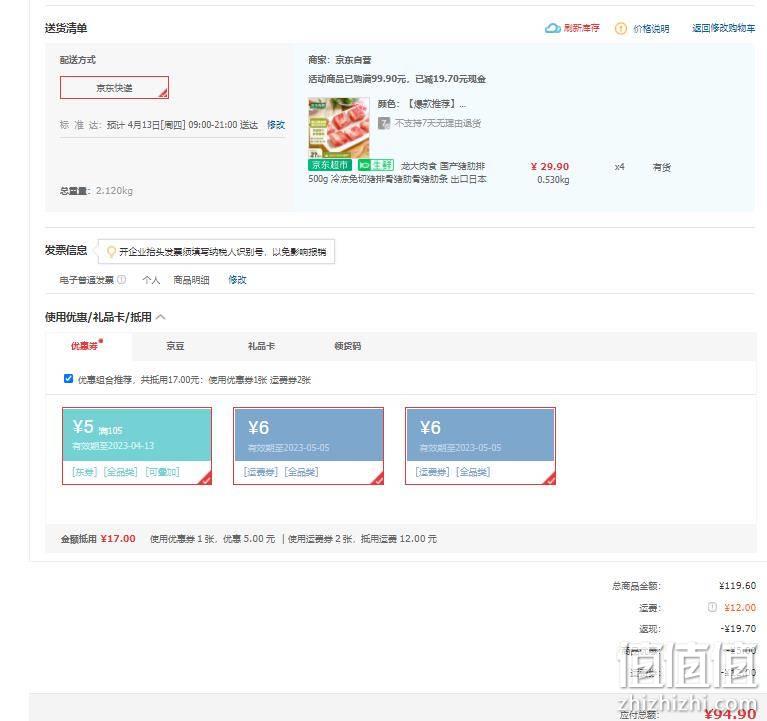This screenshot has height=721, width=767.
Task: Click the 金额抵用 ¥17.00 summary
Action: pyautogui.click(x=98, y=539)
